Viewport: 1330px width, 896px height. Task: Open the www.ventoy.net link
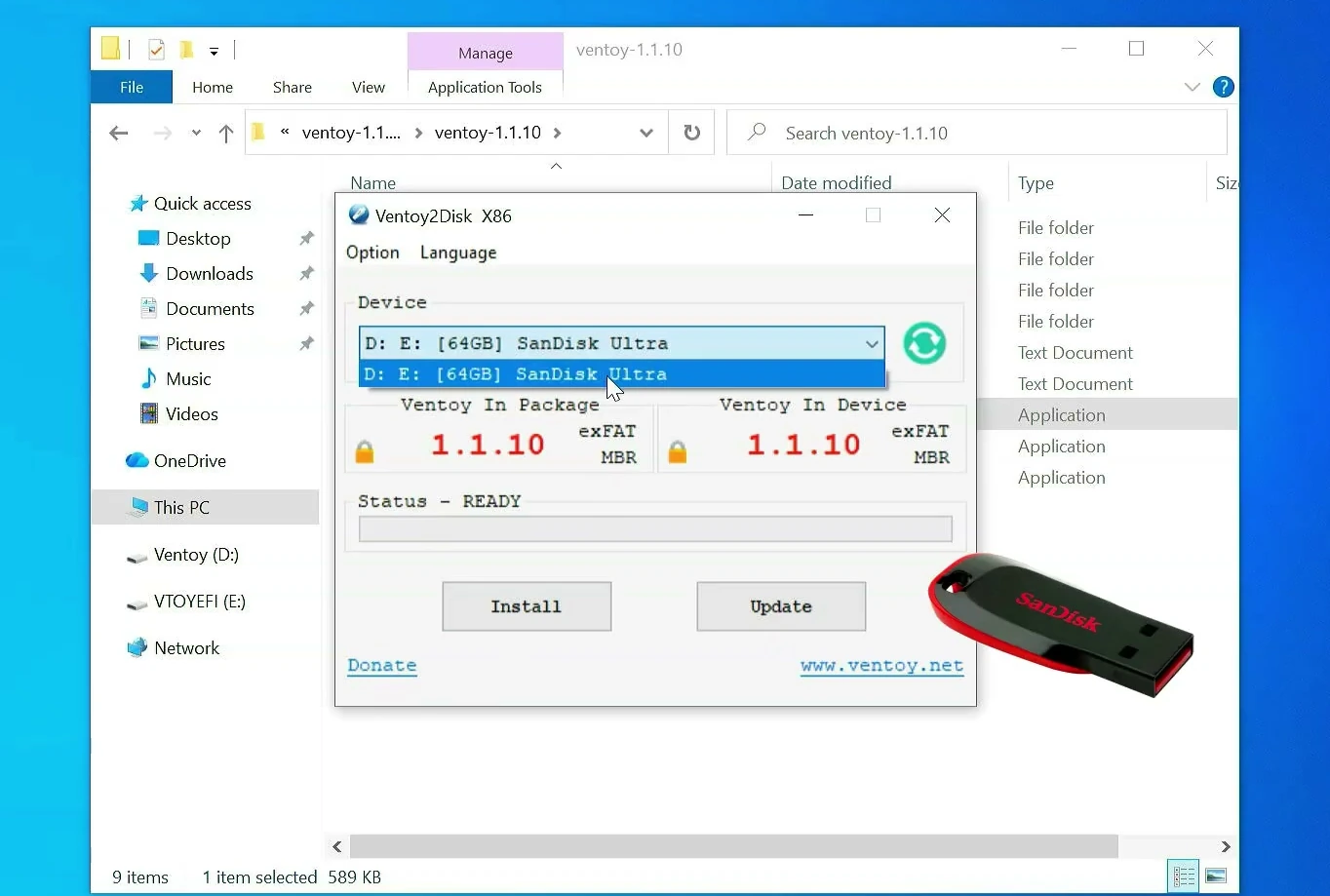[881, 666]
